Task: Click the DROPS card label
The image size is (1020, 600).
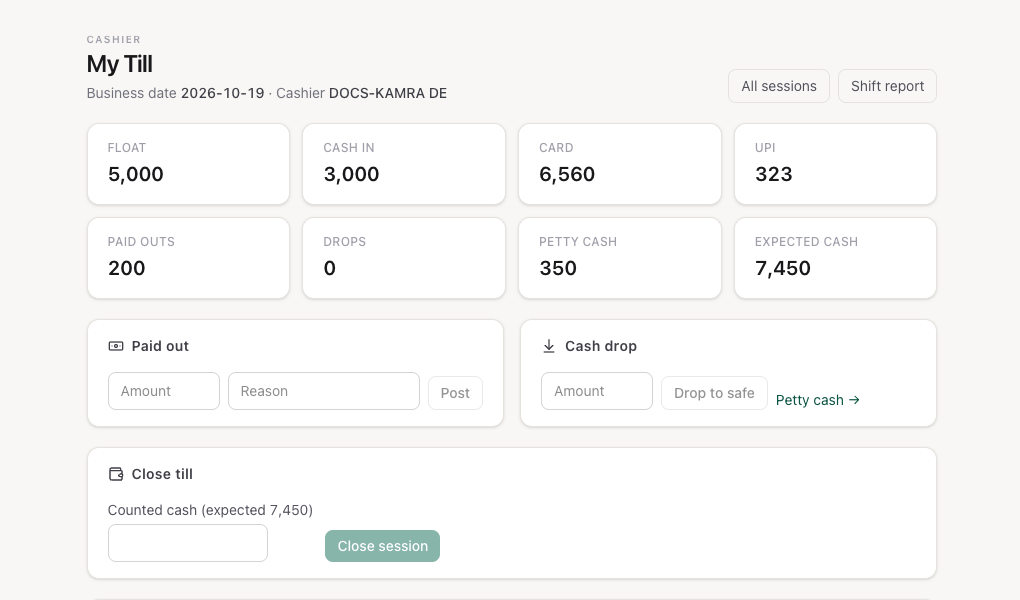Action: [x=345, y=242]
